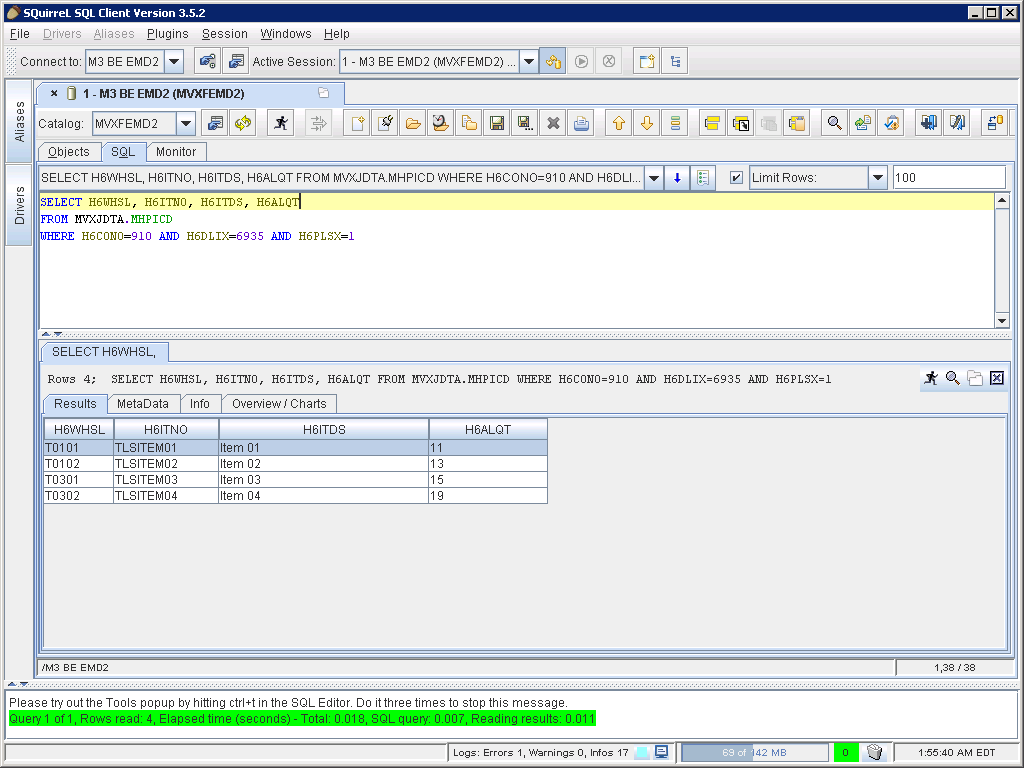The image size is (1024, 768).
Task: Switch to the Objects tab
Action: click(x=69, y=152)
